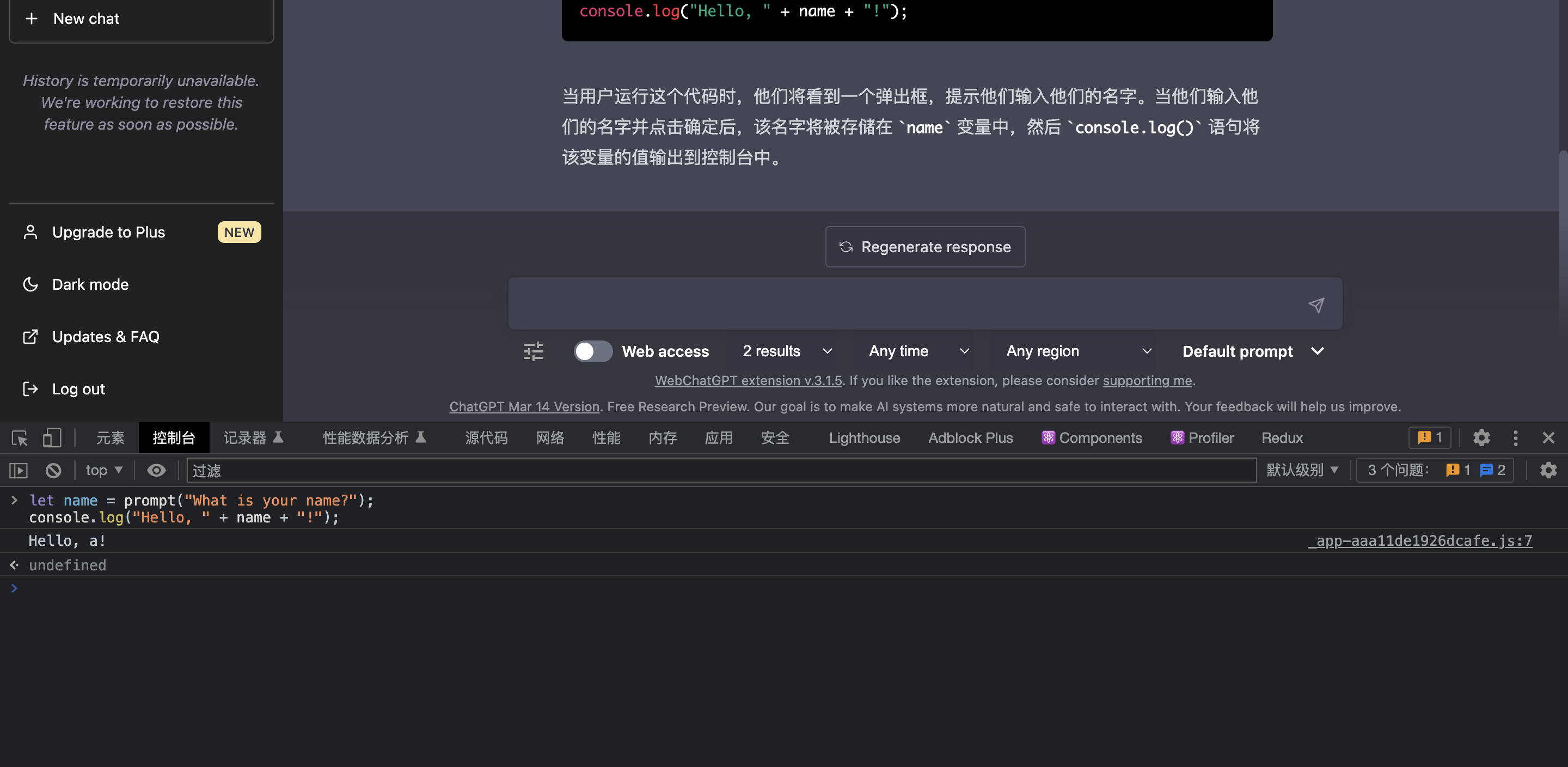This screenshot has height=767, width=1568.
Task: Switch to the 源代码 tab
Action: 486,438
